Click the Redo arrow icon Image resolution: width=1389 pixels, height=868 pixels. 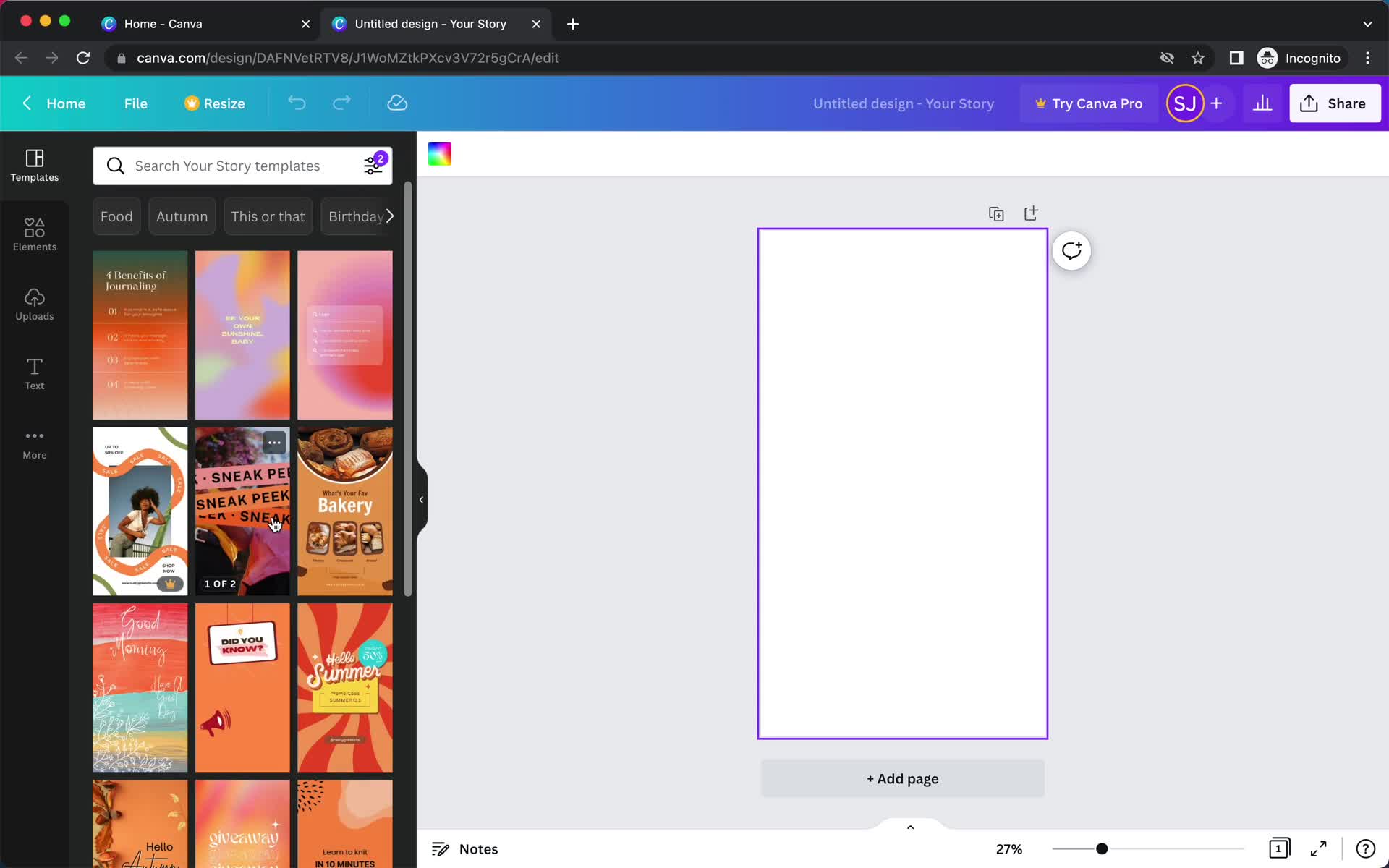(341, 103)
